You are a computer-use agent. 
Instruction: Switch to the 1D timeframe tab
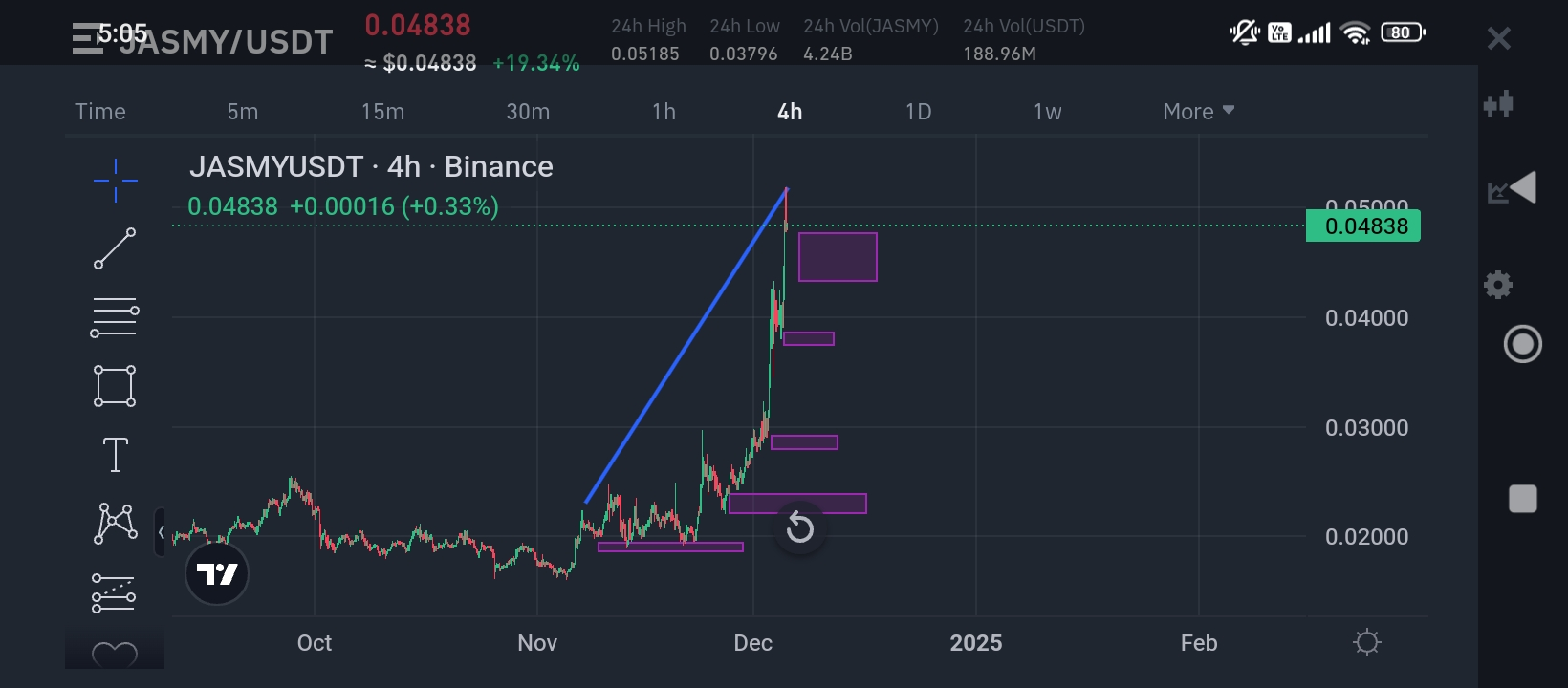point(916,111)
